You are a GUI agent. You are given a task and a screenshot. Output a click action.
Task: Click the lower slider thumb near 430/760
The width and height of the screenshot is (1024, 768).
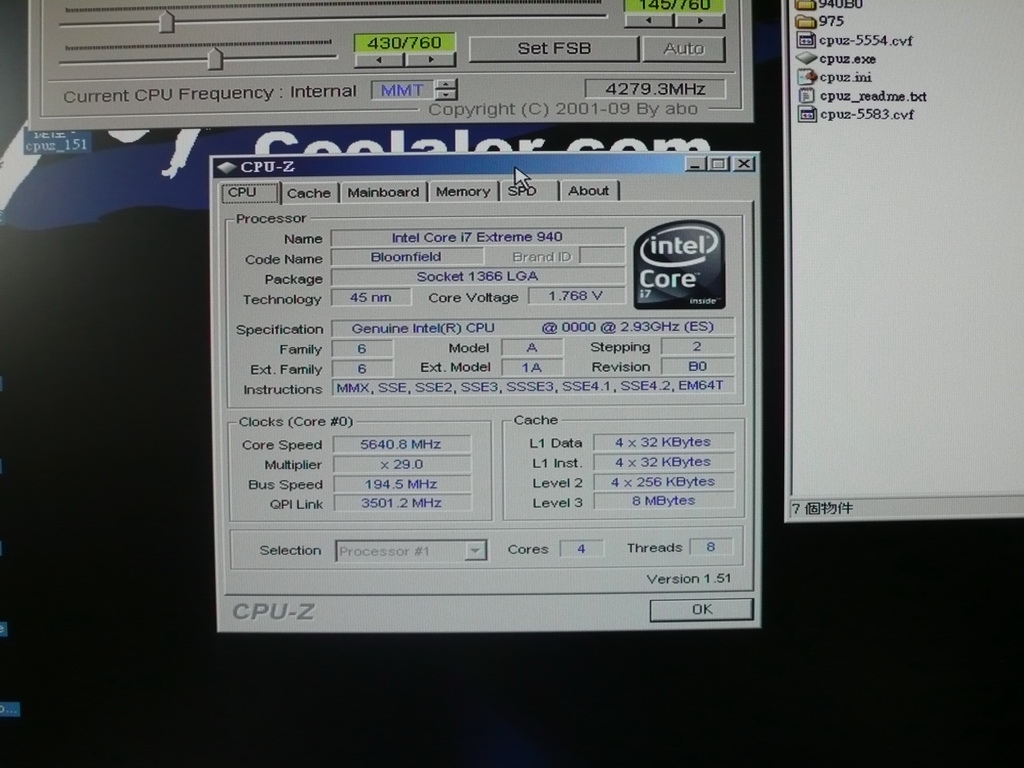[215, 59]
